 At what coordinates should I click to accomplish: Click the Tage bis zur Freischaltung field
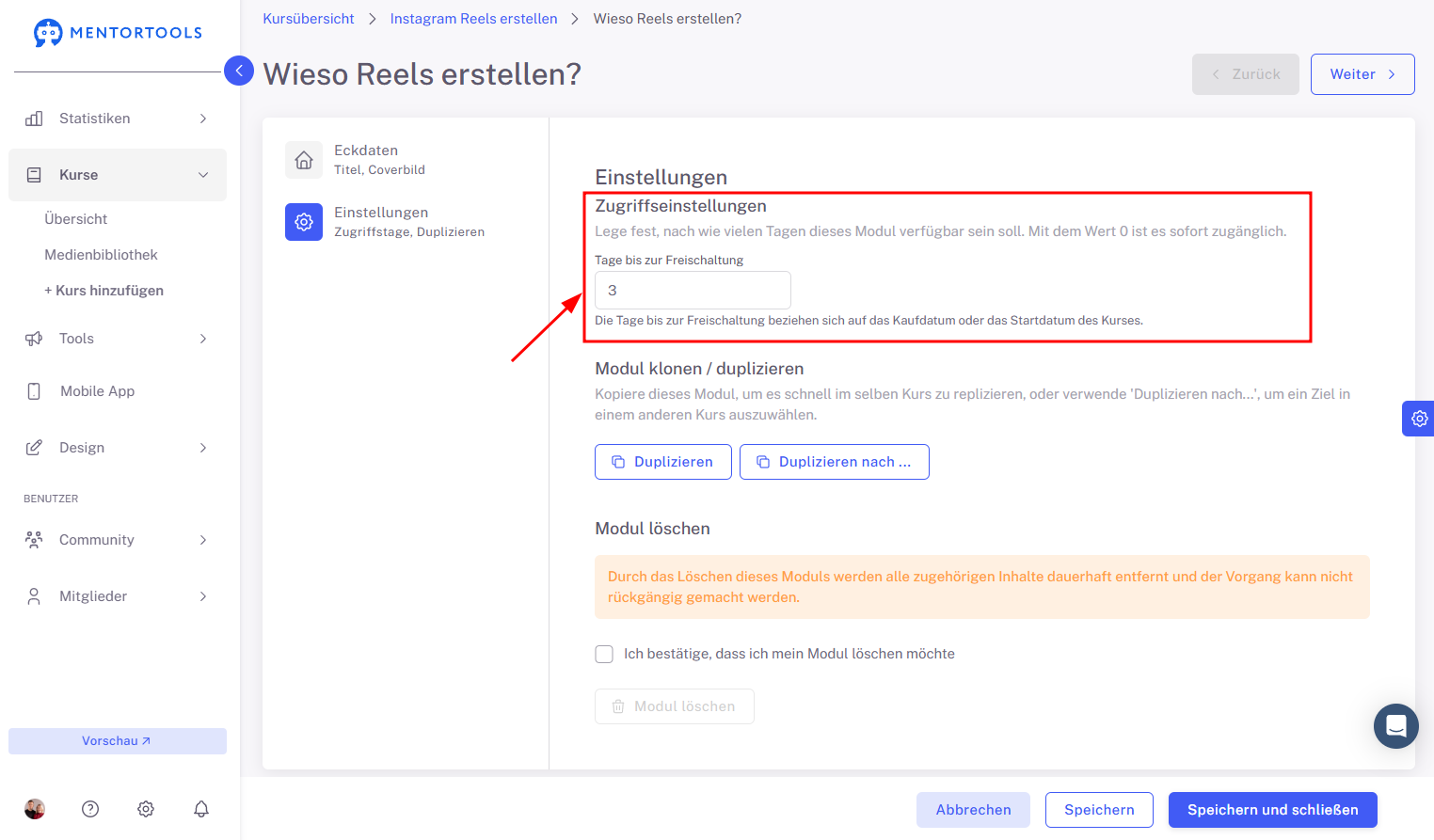pos(693,290)
